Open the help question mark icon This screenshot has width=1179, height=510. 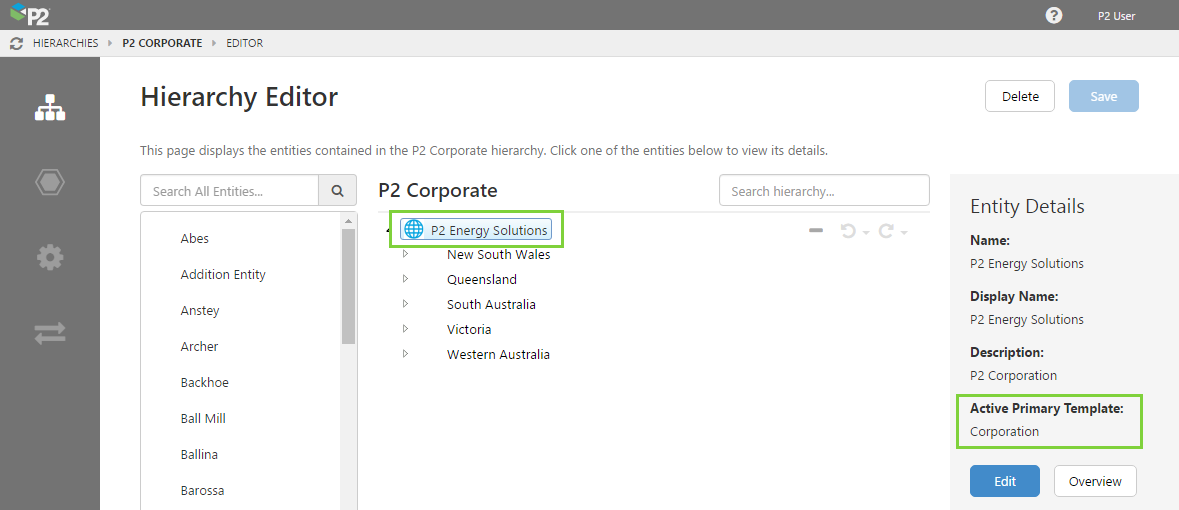point(1053,15)
